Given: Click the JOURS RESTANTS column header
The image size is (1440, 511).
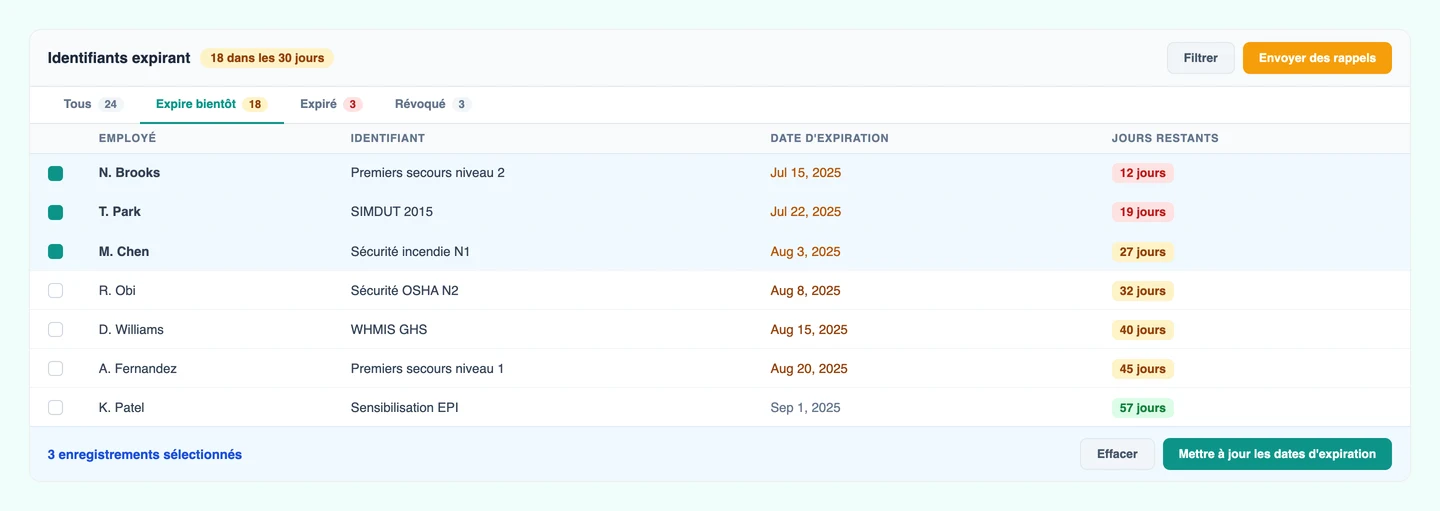Looking at the screenshot, I should click(x=1165, y=138).
